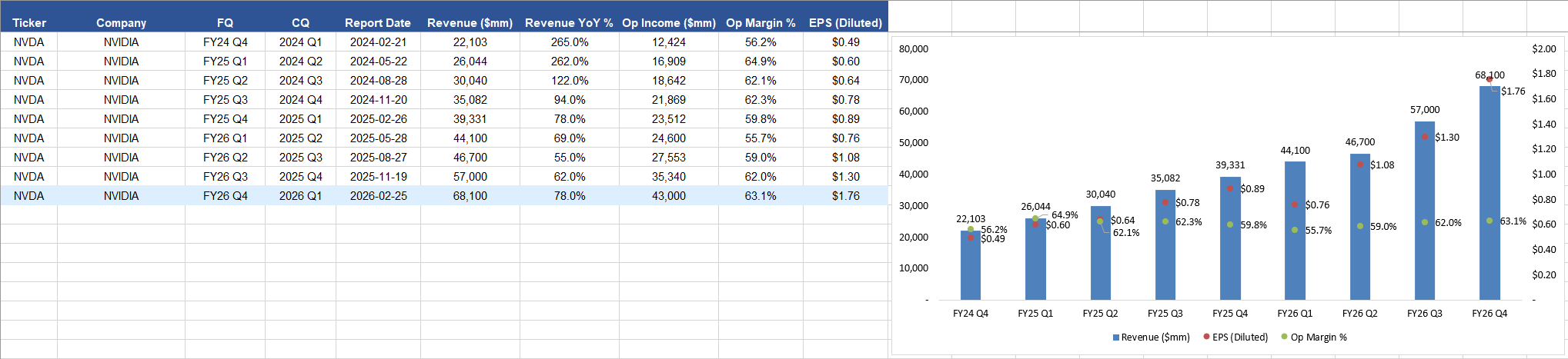Viewport: 1568px width, 359px height.
Task: Select the 265.0% YoY cell
Action: click(570, 42)
